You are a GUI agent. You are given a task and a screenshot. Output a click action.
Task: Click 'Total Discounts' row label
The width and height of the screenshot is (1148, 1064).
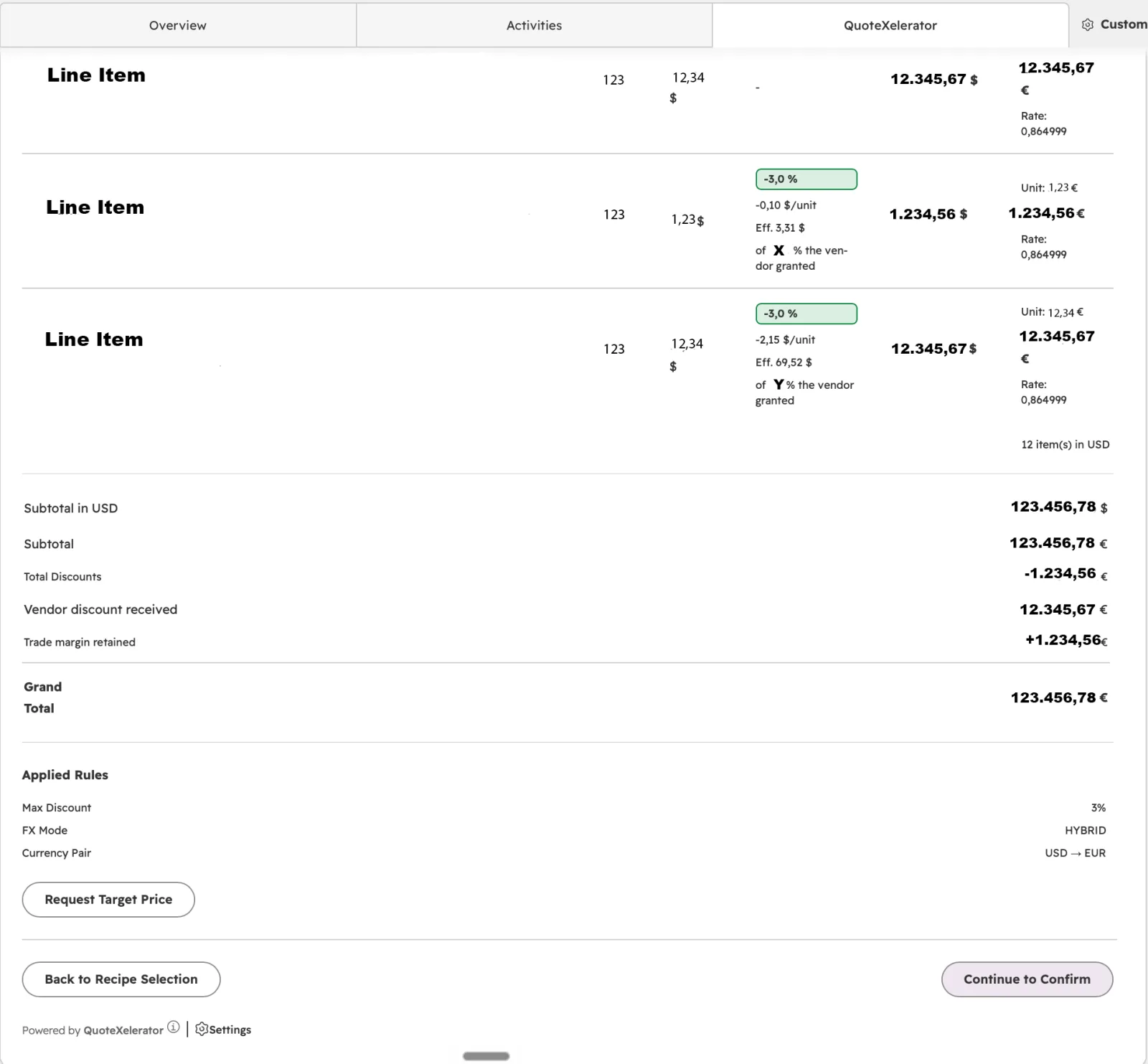(x=62, y=577)
